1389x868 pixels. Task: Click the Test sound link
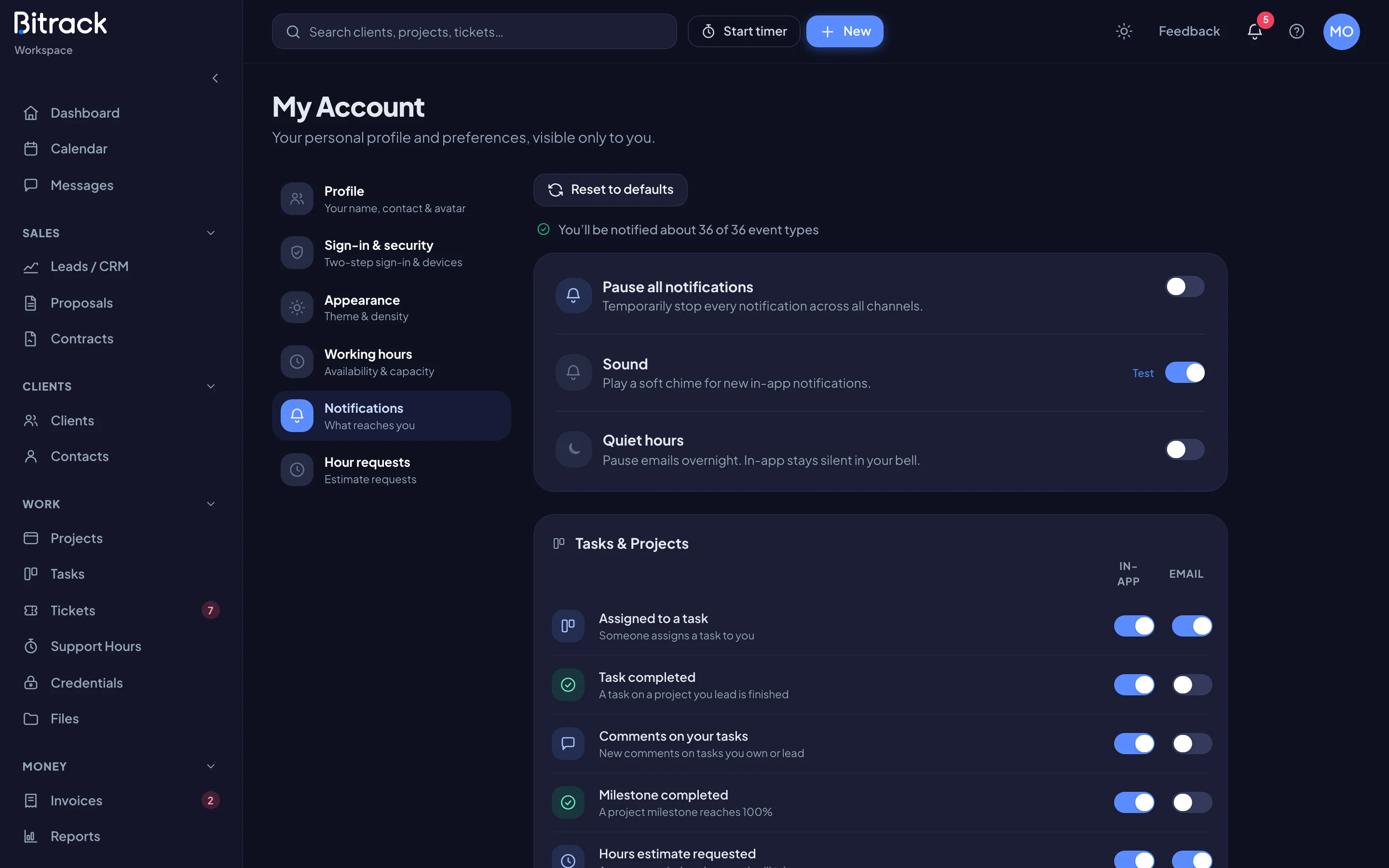[x=1143, y=373]
